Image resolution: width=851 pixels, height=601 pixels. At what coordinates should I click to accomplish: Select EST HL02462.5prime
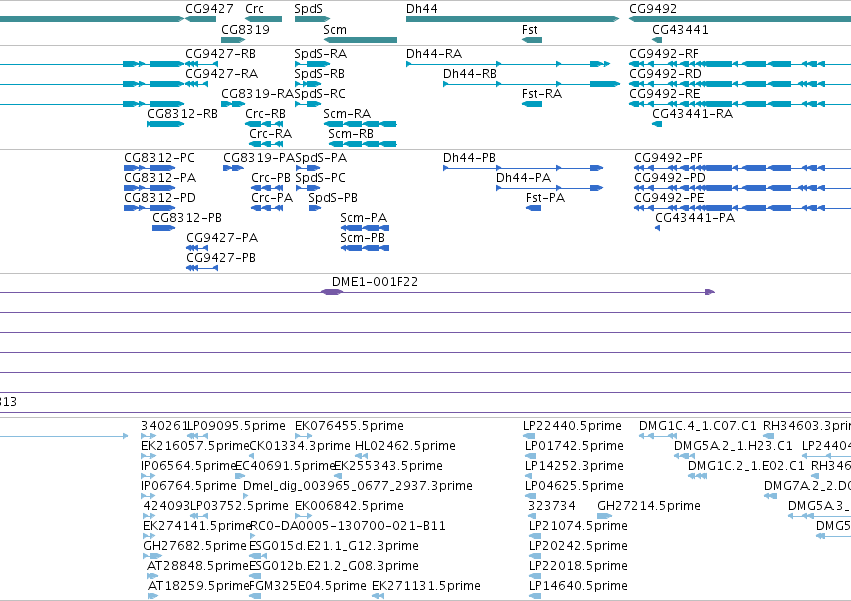(362, 456)
